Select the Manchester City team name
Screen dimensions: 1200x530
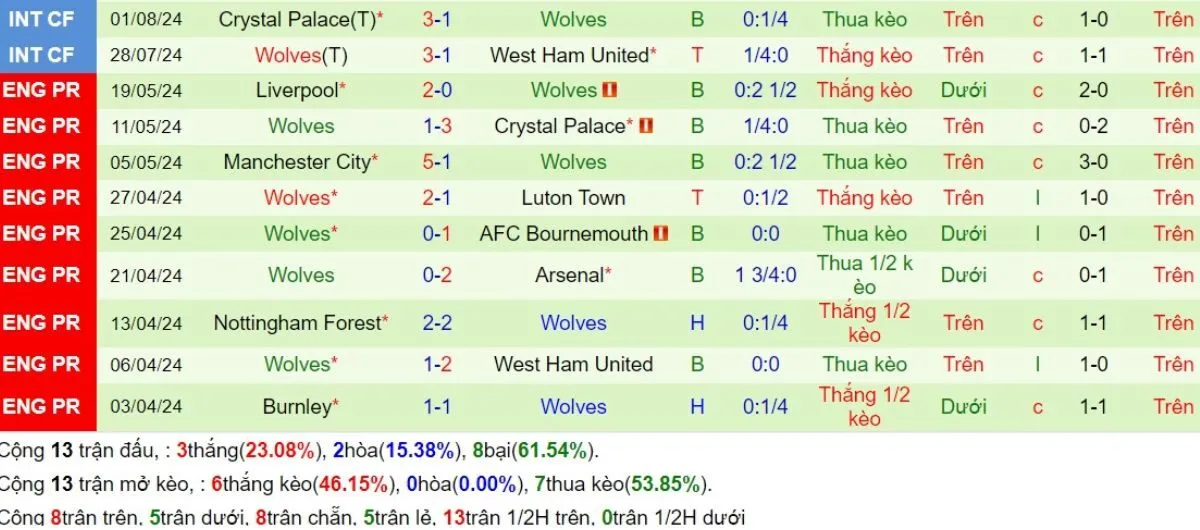point(297,162)
